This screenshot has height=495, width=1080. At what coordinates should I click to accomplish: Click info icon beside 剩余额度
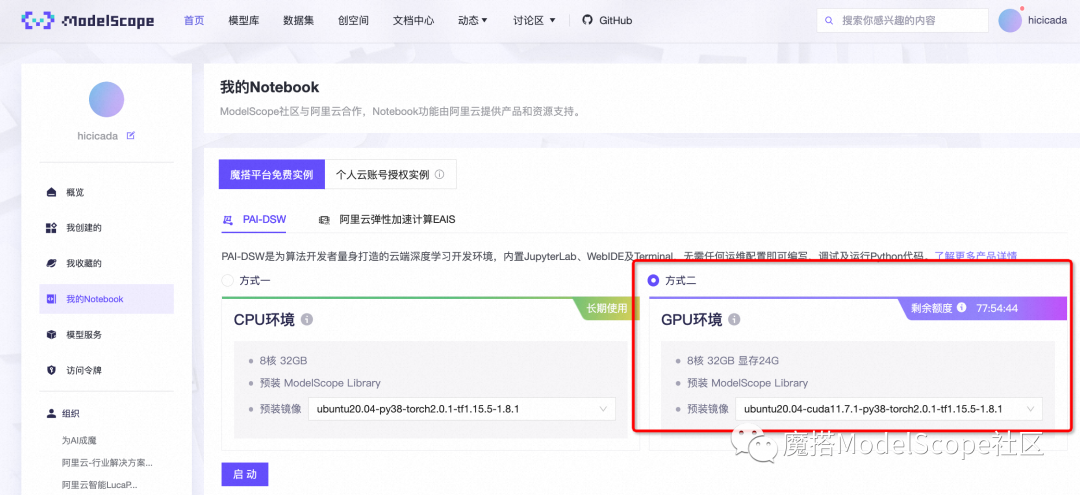pos(962,308)
